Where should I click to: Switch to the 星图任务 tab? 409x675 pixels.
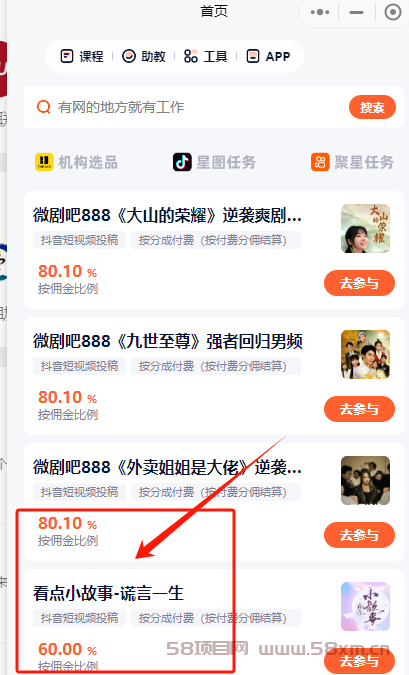[214, 162]
